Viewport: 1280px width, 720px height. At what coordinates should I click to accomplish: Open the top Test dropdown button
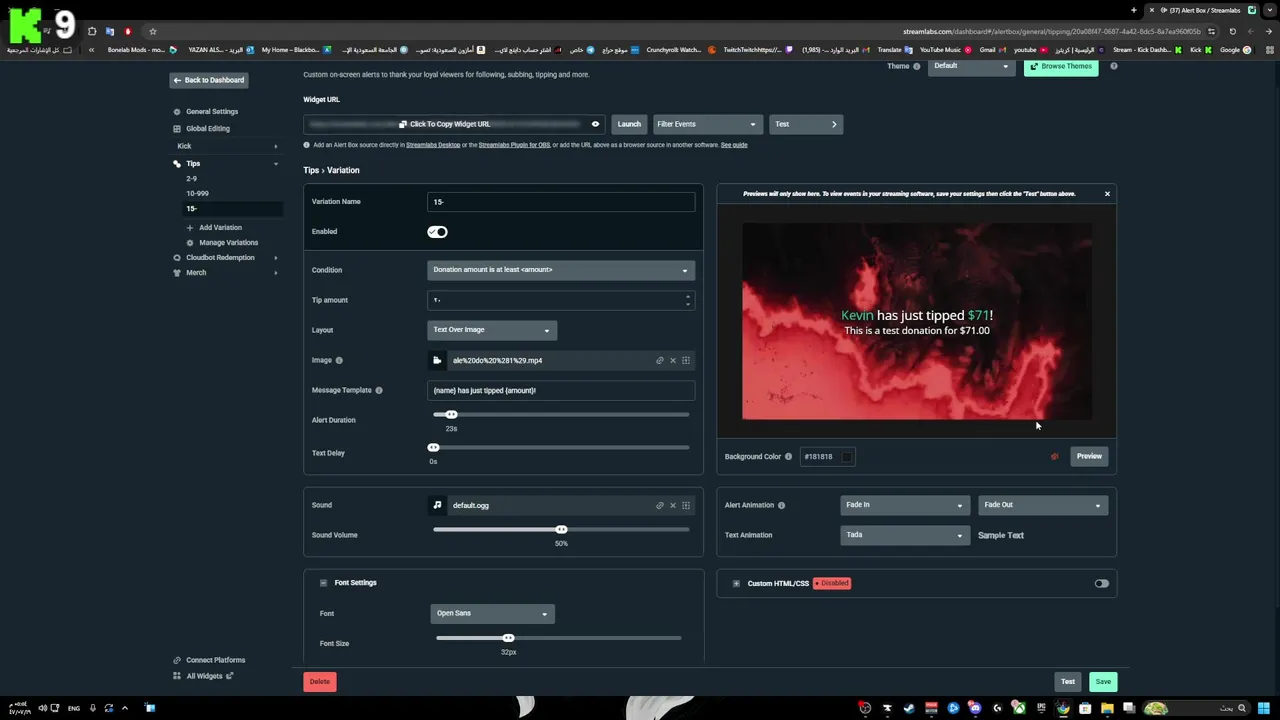806,124
